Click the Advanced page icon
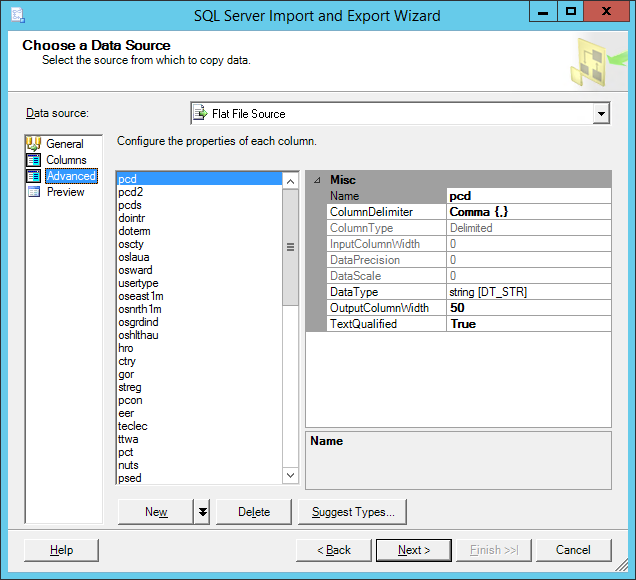636x580 pixels. (33, 176)
